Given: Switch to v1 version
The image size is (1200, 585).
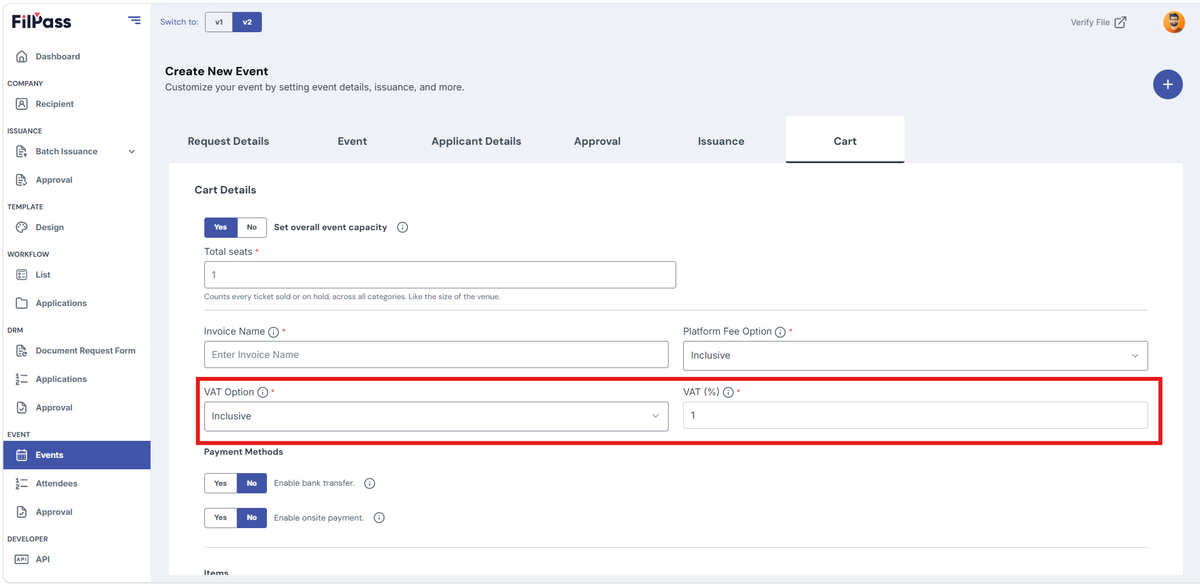Looking at the screenshot, I should coord(219,22).
